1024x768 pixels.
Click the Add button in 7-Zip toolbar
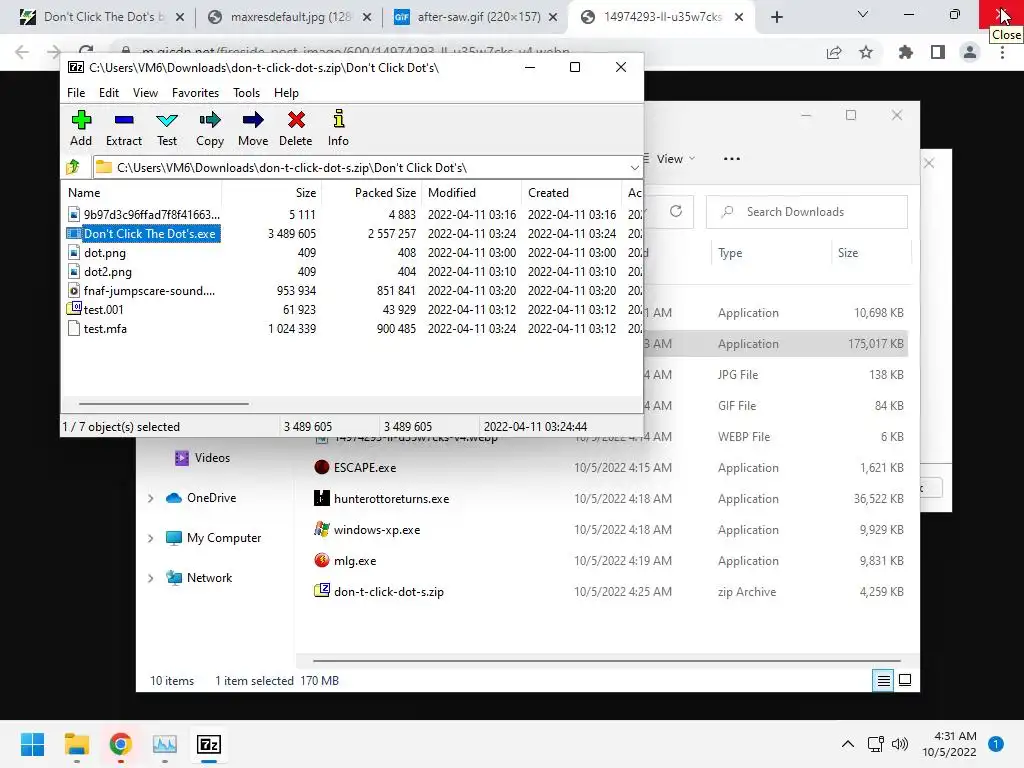point(81,128)
